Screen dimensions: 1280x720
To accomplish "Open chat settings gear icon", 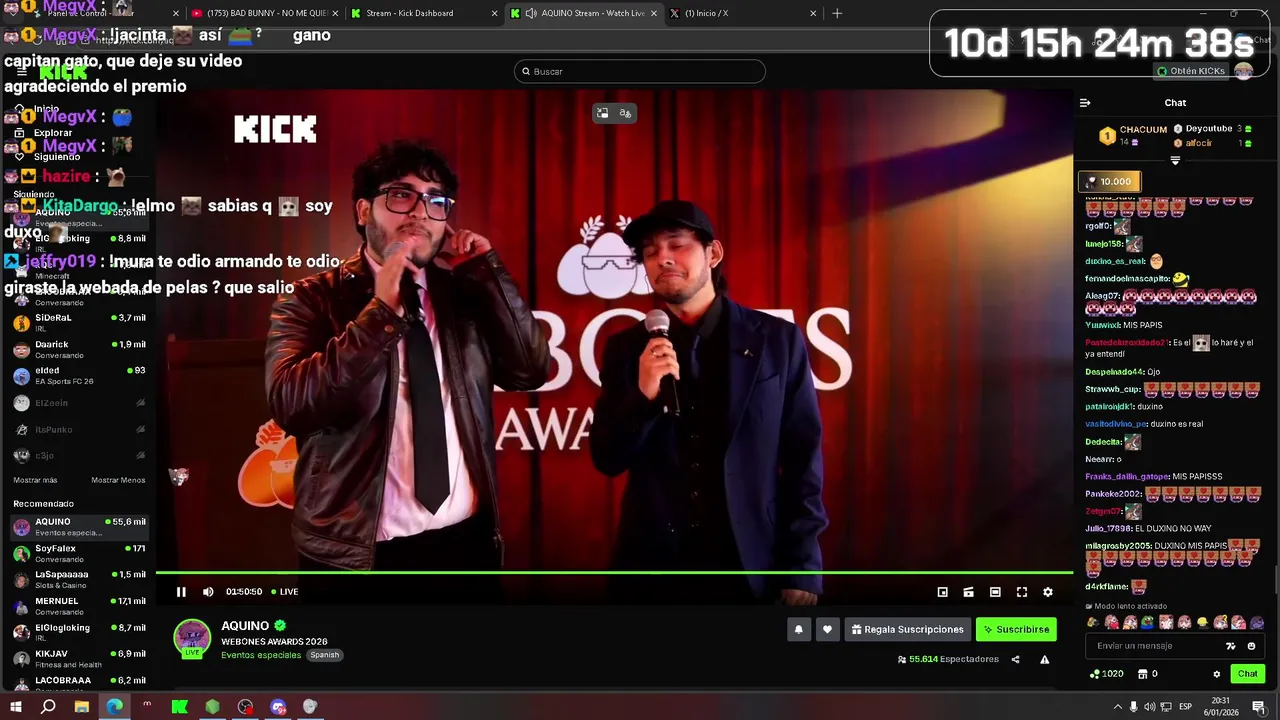I will [x=1217, y=674].
